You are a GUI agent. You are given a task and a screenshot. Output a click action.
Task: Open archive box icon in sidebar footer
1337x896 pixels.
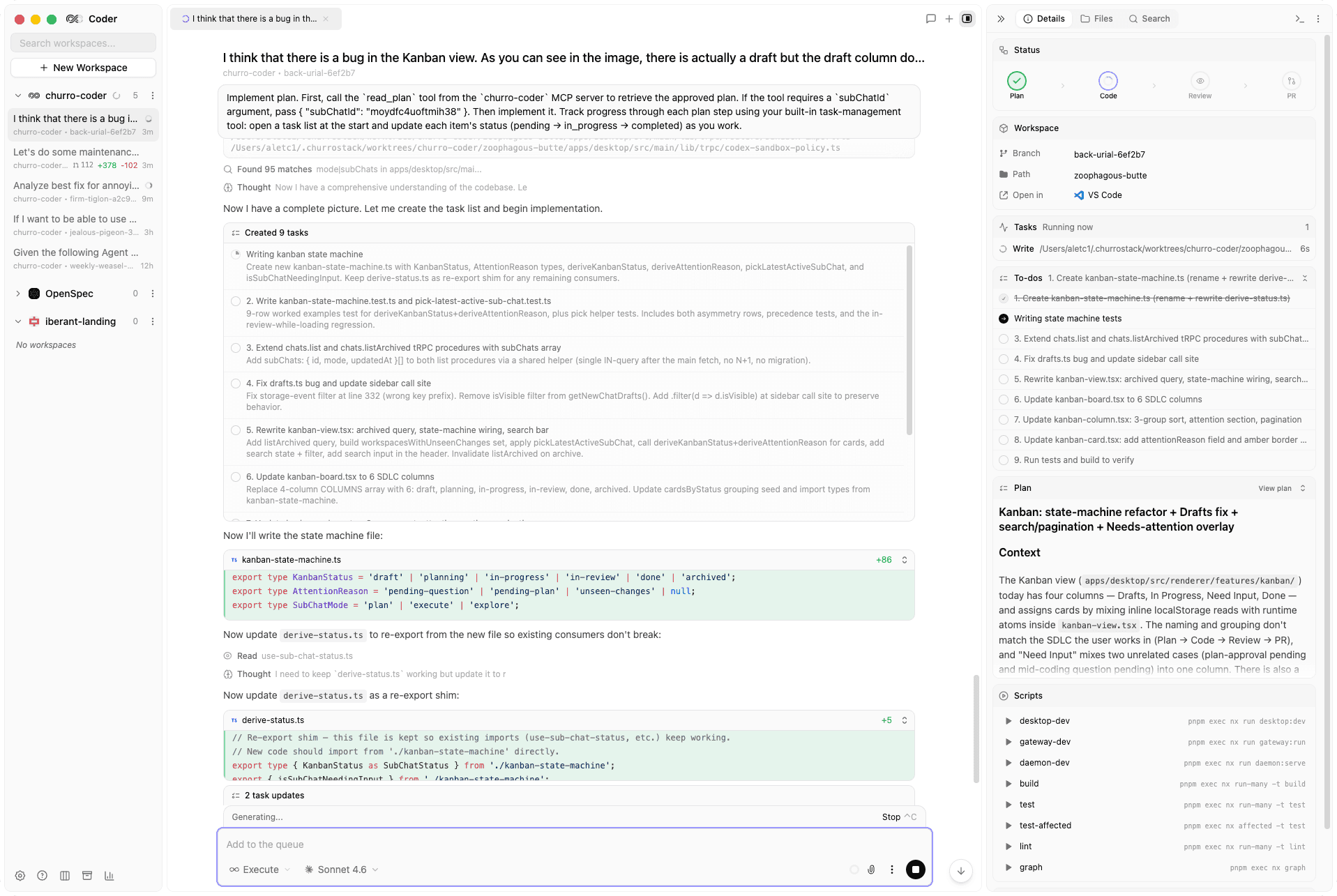tap(87, 876)
